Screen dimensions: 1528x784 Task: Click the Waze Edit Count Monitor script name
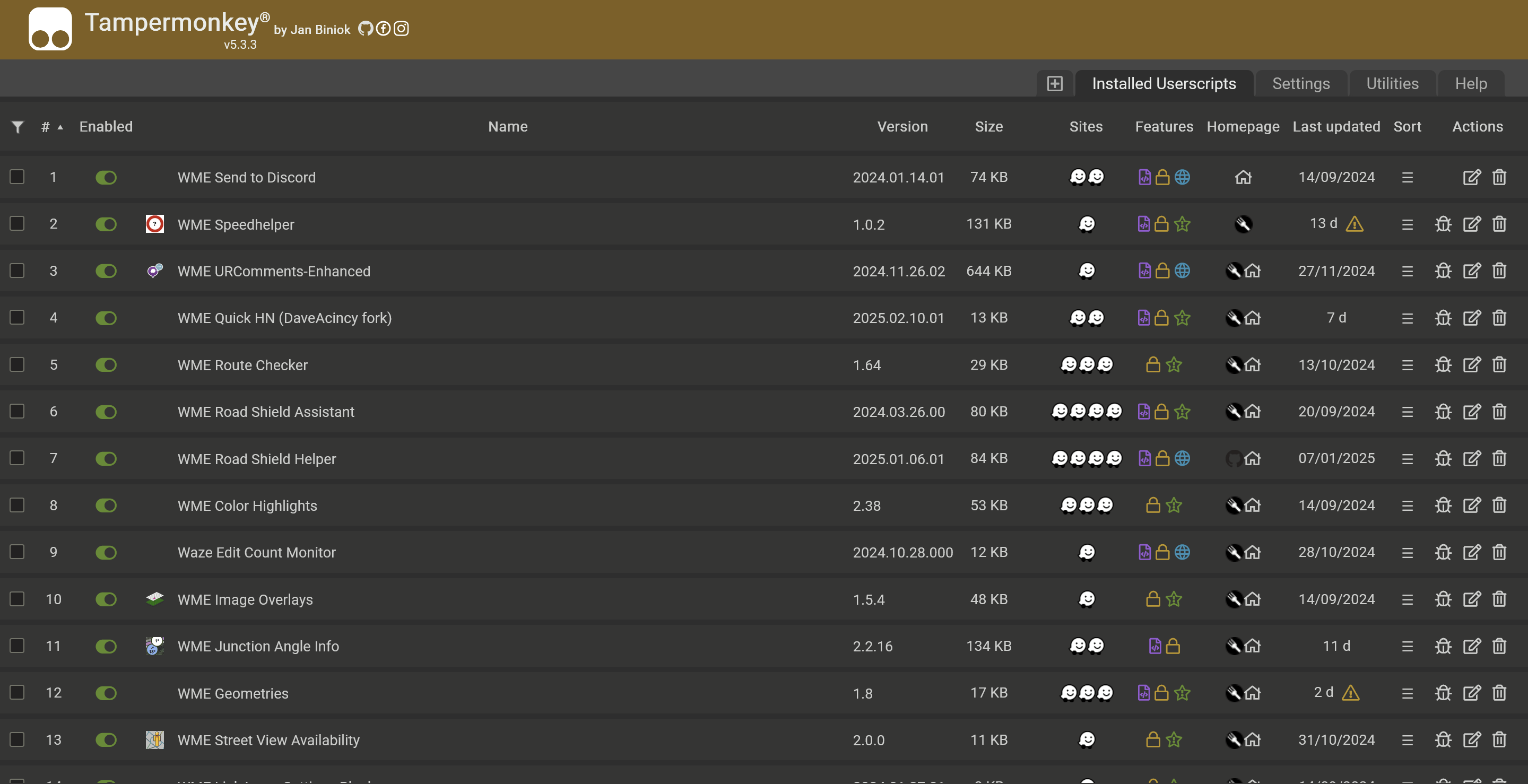256,552
